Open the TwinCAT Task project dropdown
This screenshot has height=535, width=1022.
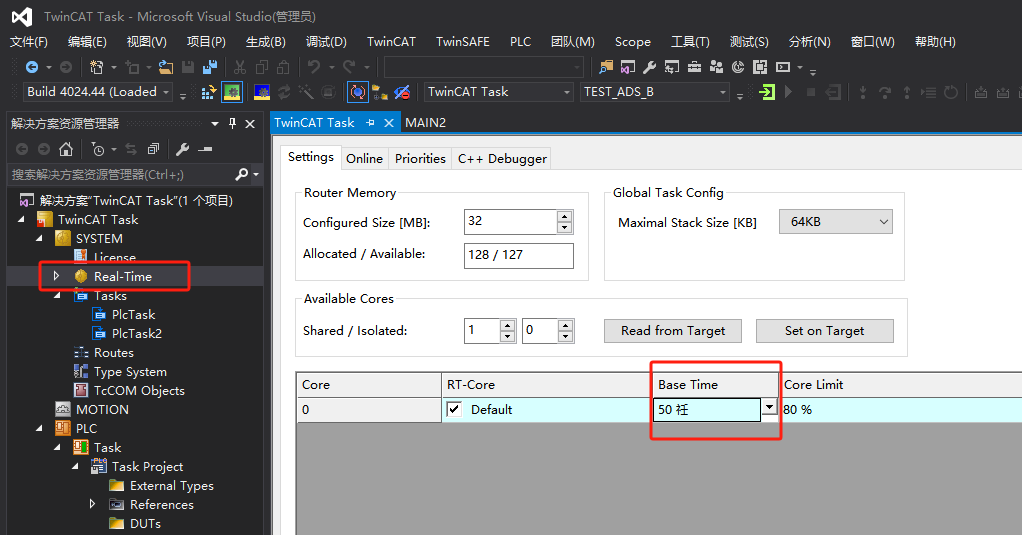(566, 93)
